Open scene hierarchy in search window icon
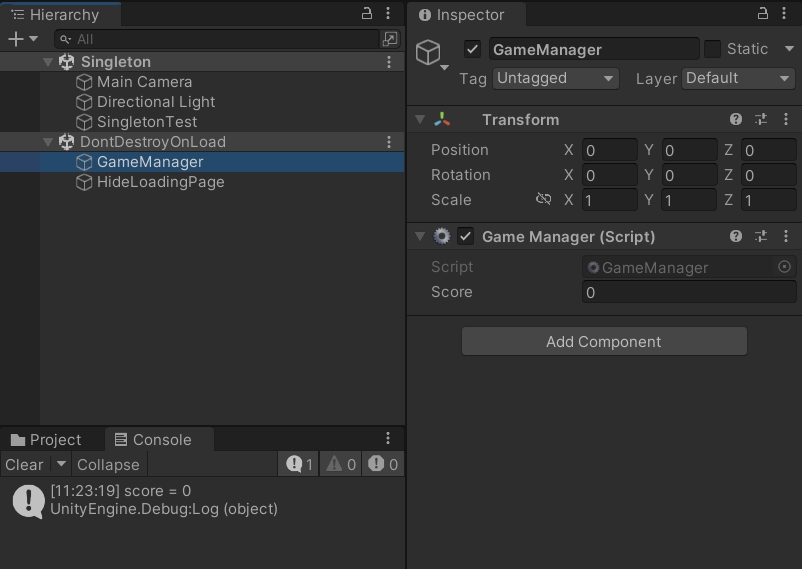Screen dimensions: 802x569 (x=390, y=39)
